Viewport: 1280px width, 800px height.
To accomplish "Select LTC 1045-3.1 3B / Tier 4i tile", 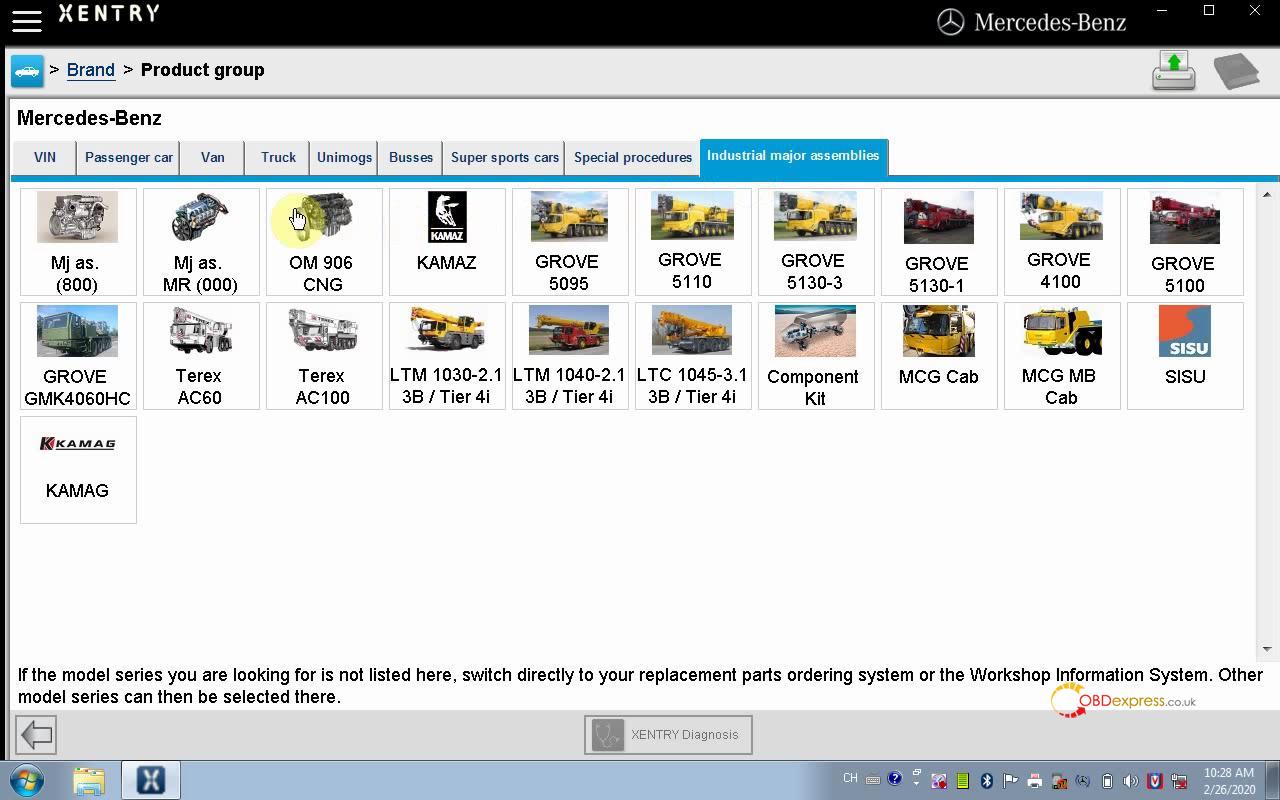I will 693,356.
